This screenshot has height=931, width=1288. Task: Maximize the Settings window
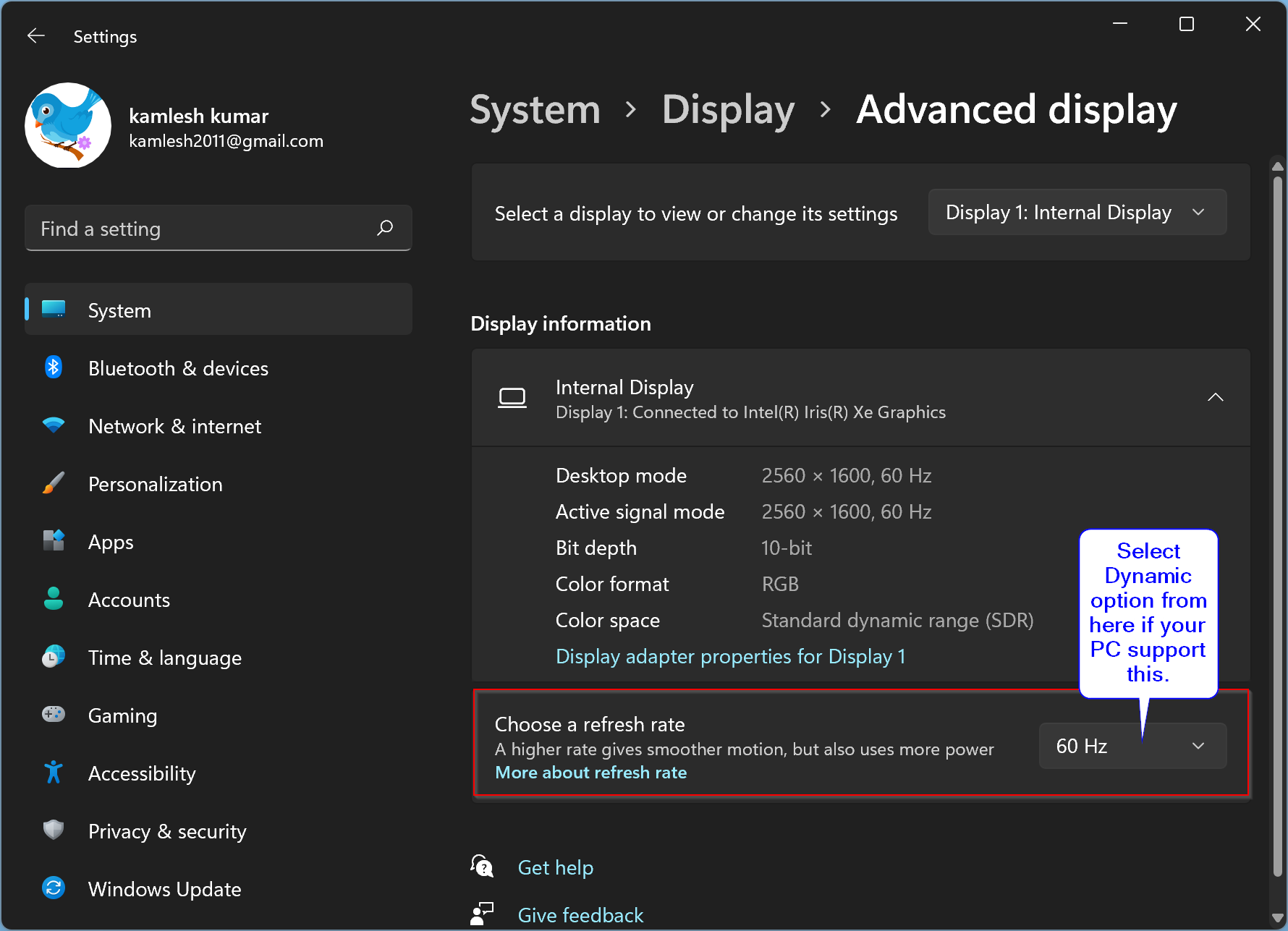pos(1187,24)
